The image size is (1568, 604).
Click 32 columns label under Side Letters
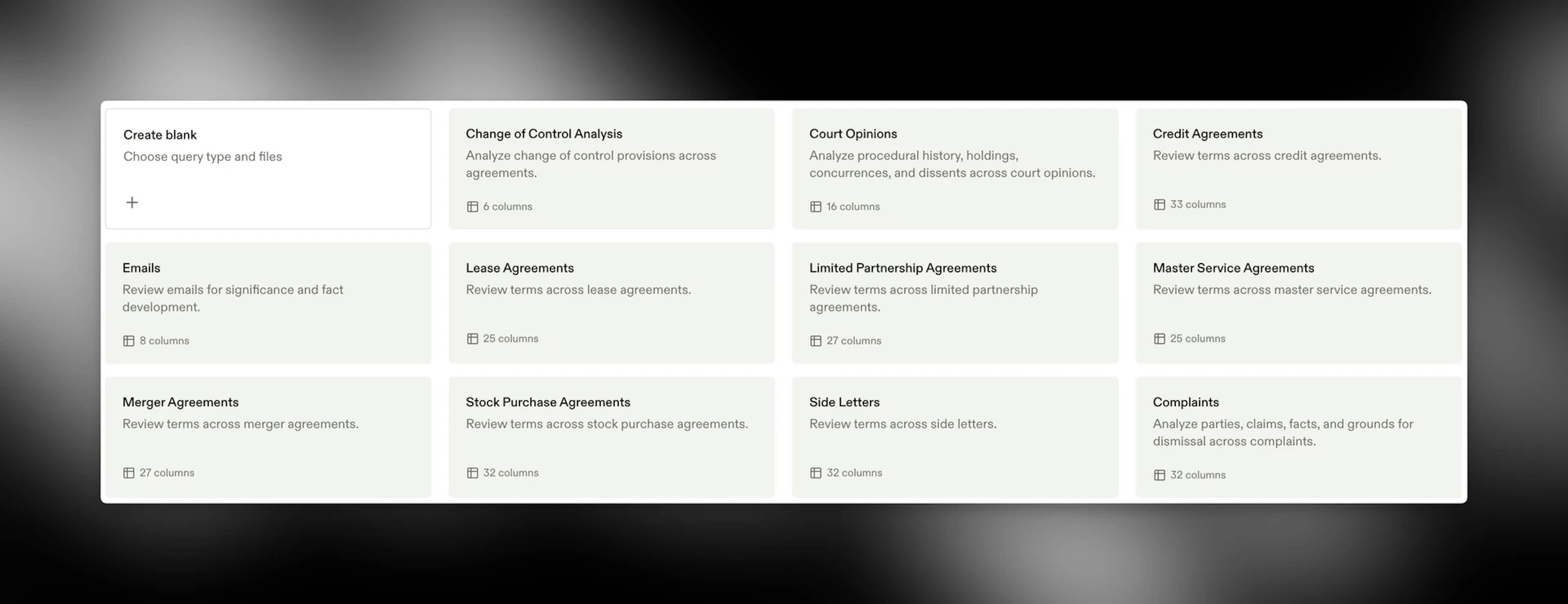click(854, 473)
